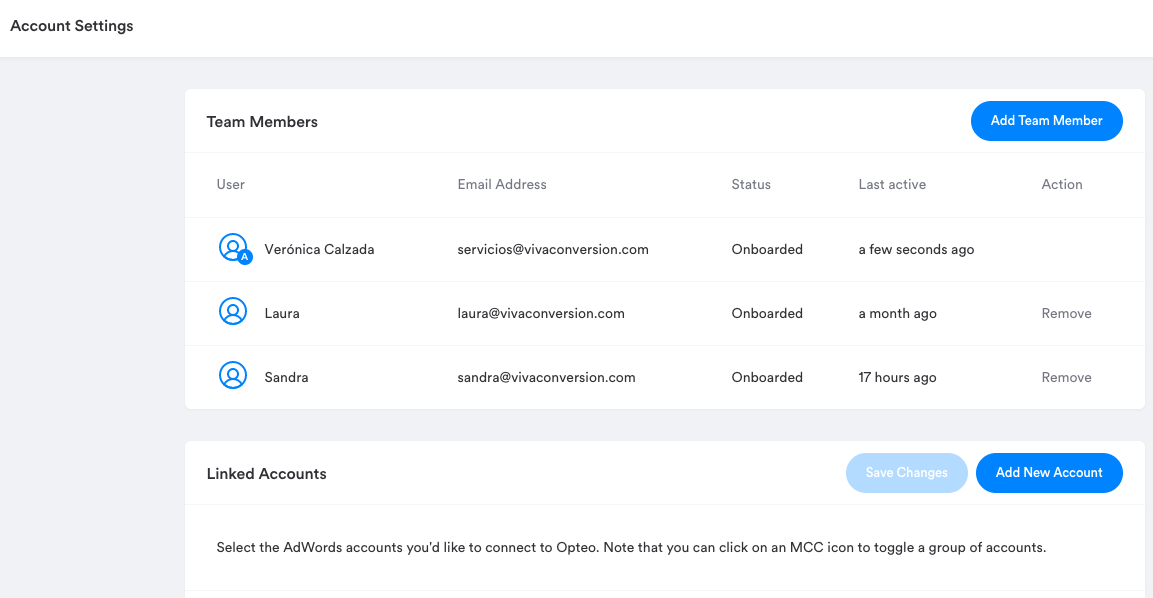Click Sandra's user avatar icon
This screenshot has height=598, width=1153.
tap(233, 376)
